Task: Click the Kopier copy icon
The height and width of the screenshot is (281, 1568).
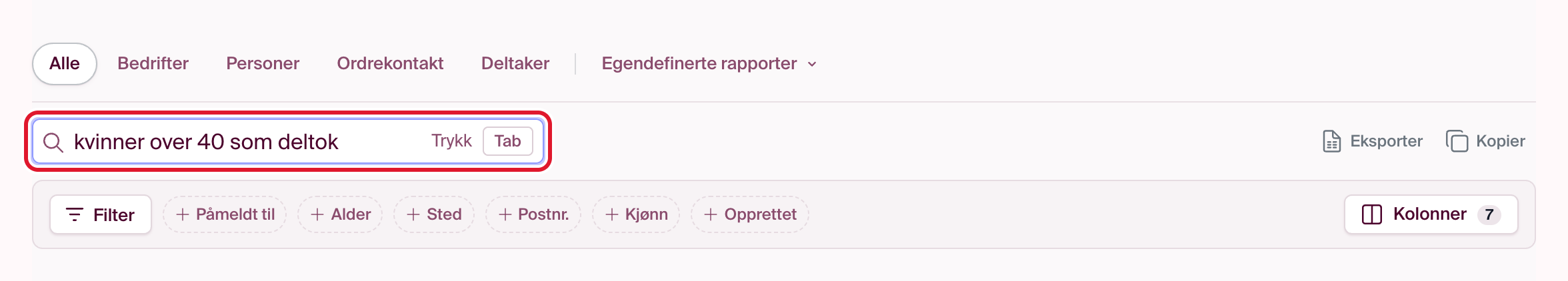Action: tap(1457, 141)
